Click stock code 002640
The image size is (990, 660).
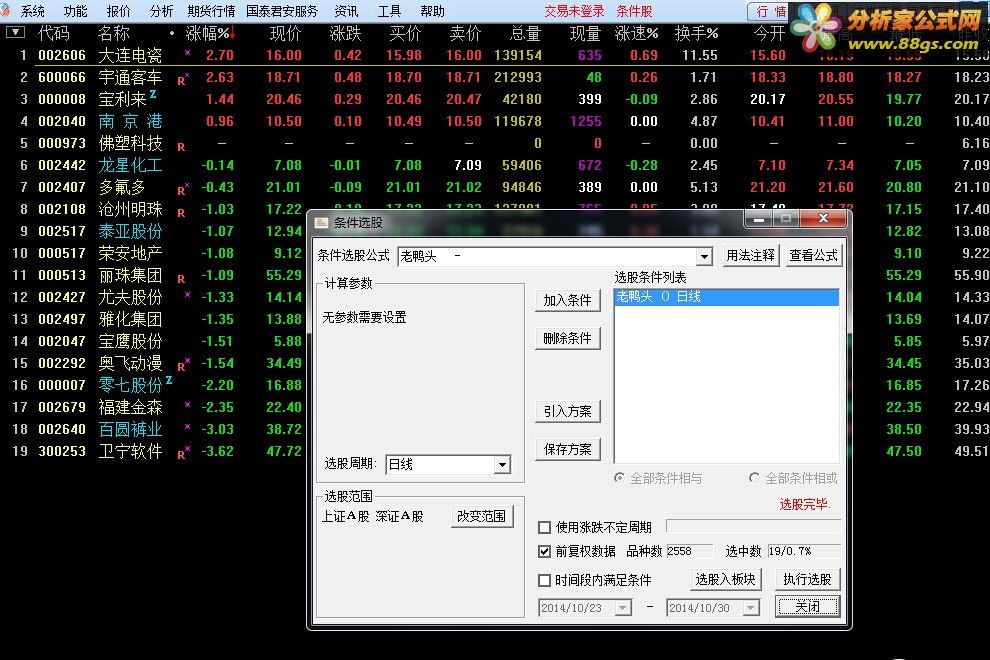pos(62,429)
